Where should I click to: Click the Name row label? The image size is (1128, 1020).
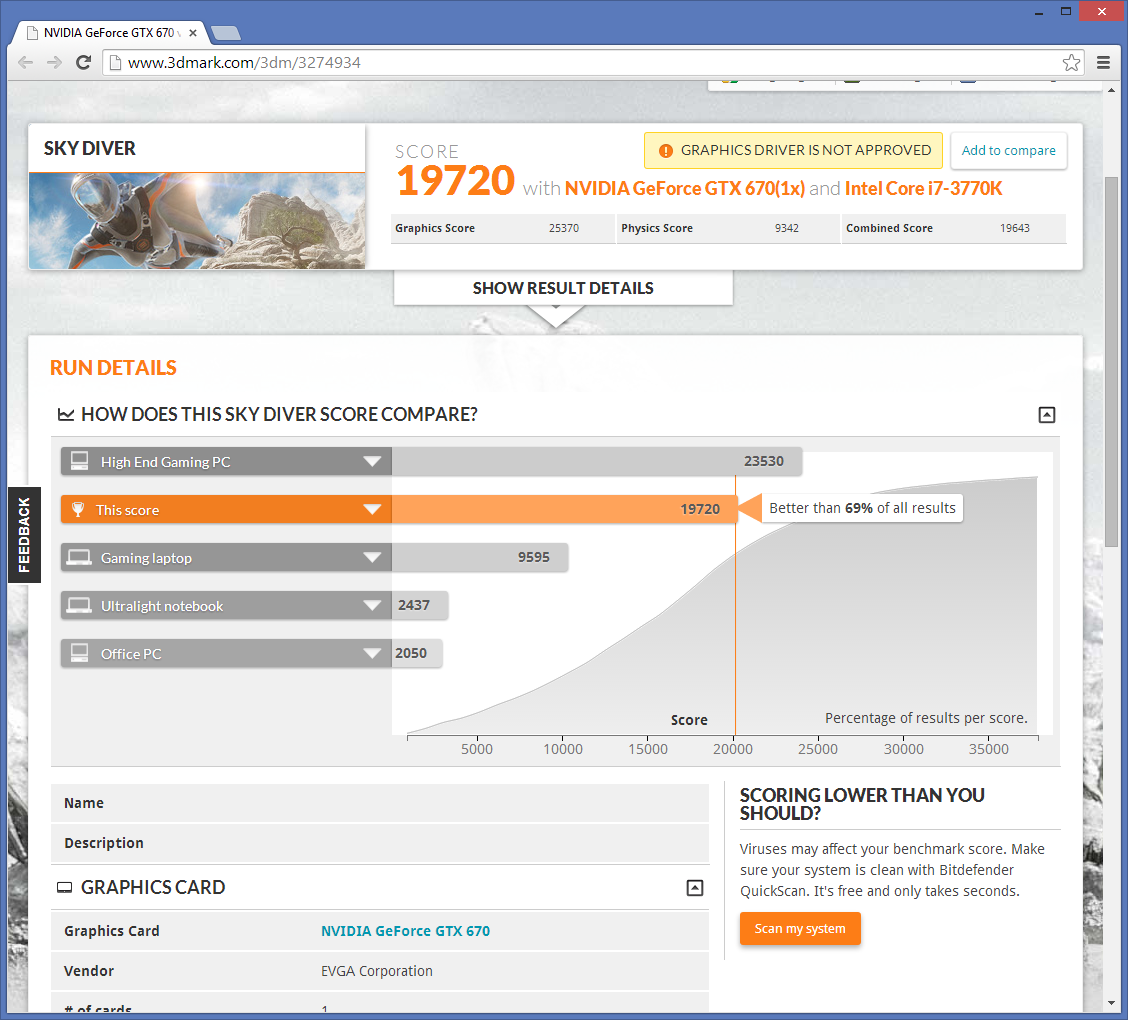tap(84, 803)
